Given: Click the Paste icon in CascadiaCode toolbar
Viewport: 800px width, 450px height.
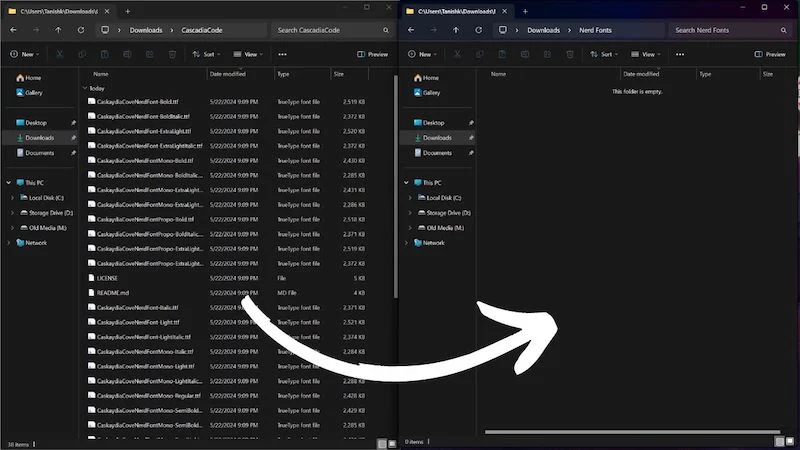Looking at the screenshot, I should pos(105,54).
